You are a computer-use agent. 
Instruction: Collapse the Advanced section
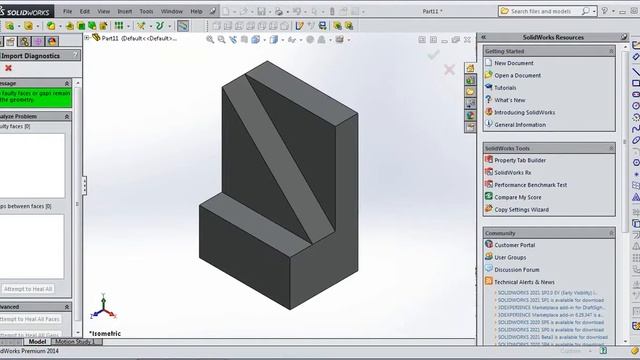coord(67,307)
